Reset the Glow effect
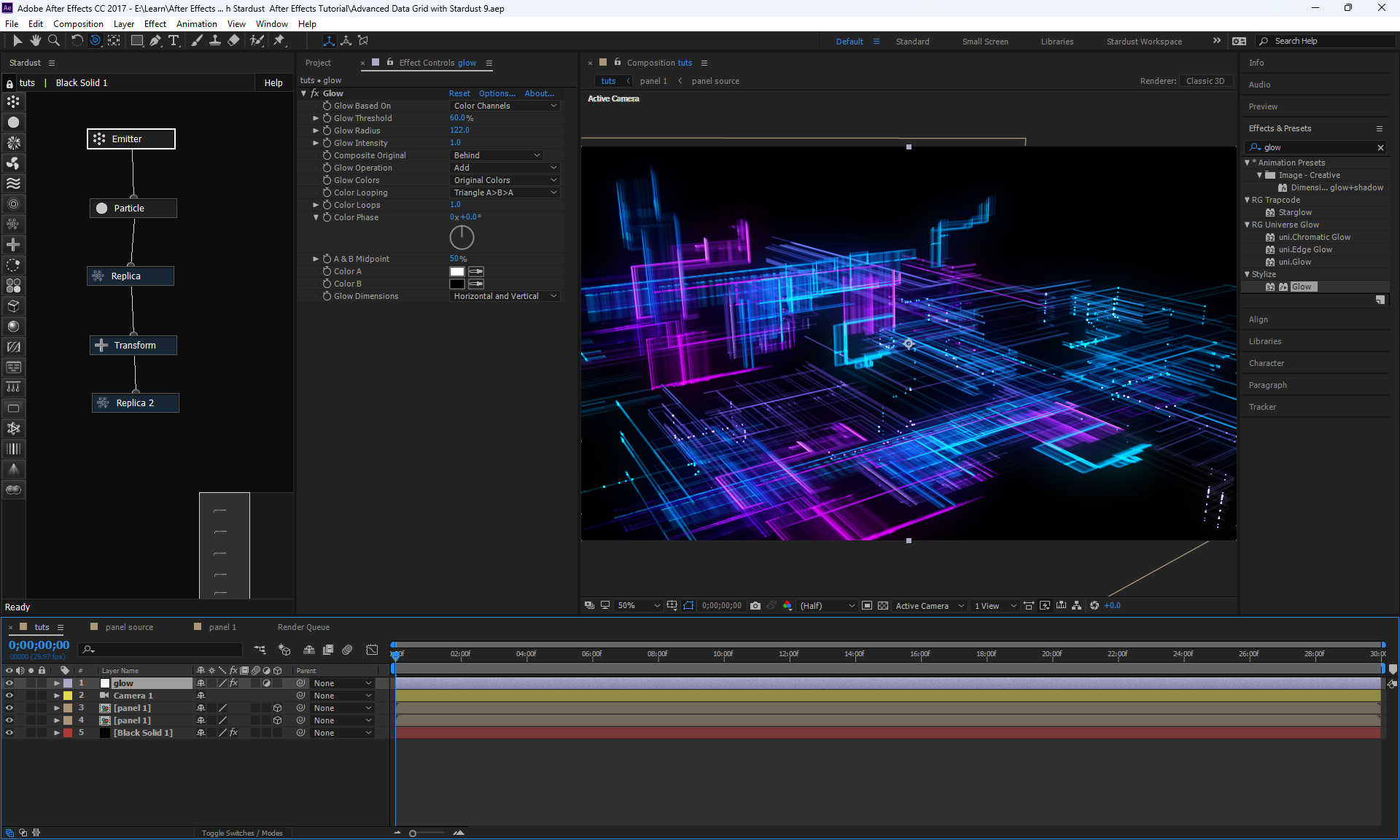 [459, 93]
